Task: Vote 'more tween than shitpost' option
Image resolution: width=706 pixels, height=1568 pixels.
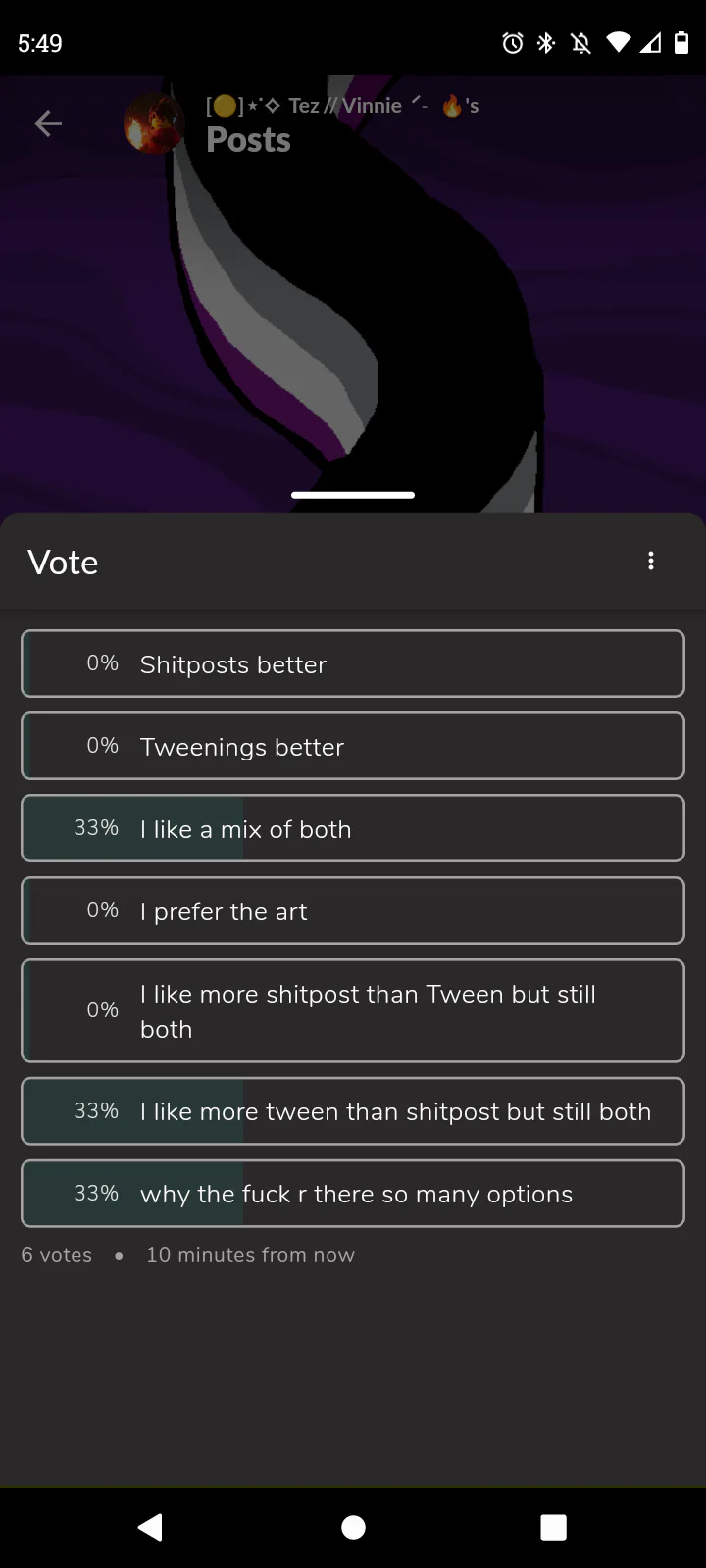Action: (353, 1110)
